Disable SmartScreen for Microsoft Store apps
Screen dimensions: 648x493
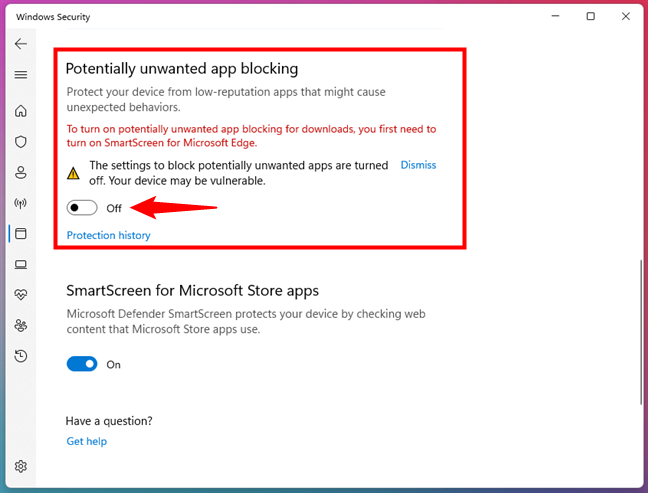click(82, 364)
